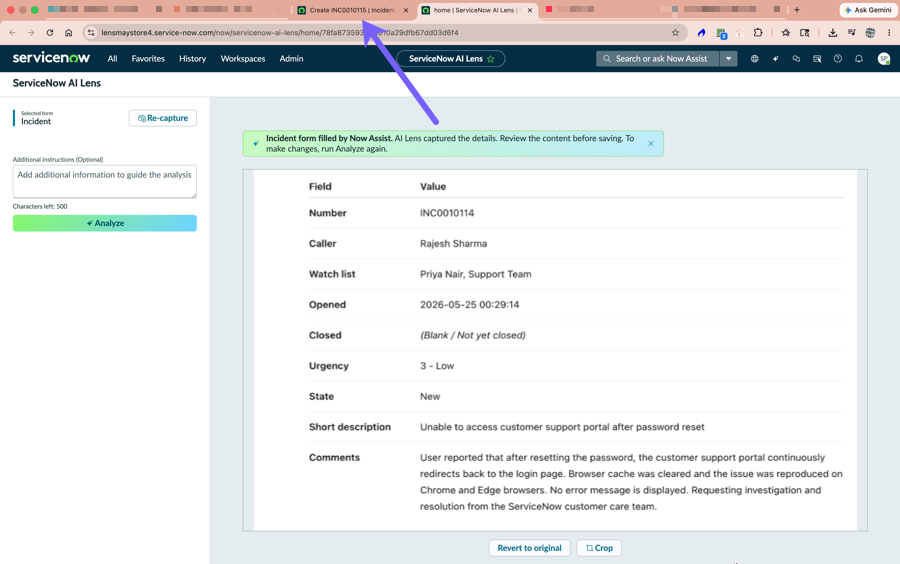Focus the Additional instructions text area

(104, 181)
